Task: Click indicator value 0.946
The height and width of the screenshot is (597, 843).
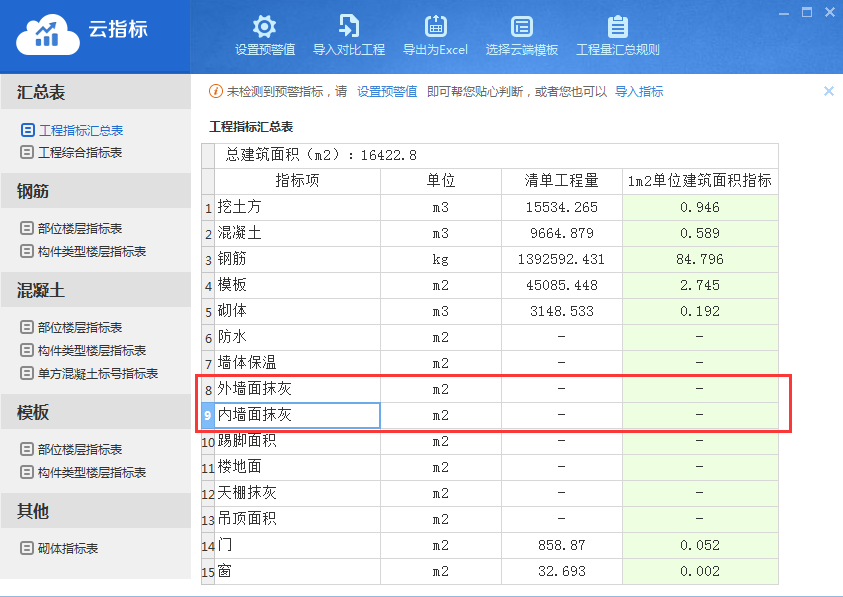Action: (700, 207)
